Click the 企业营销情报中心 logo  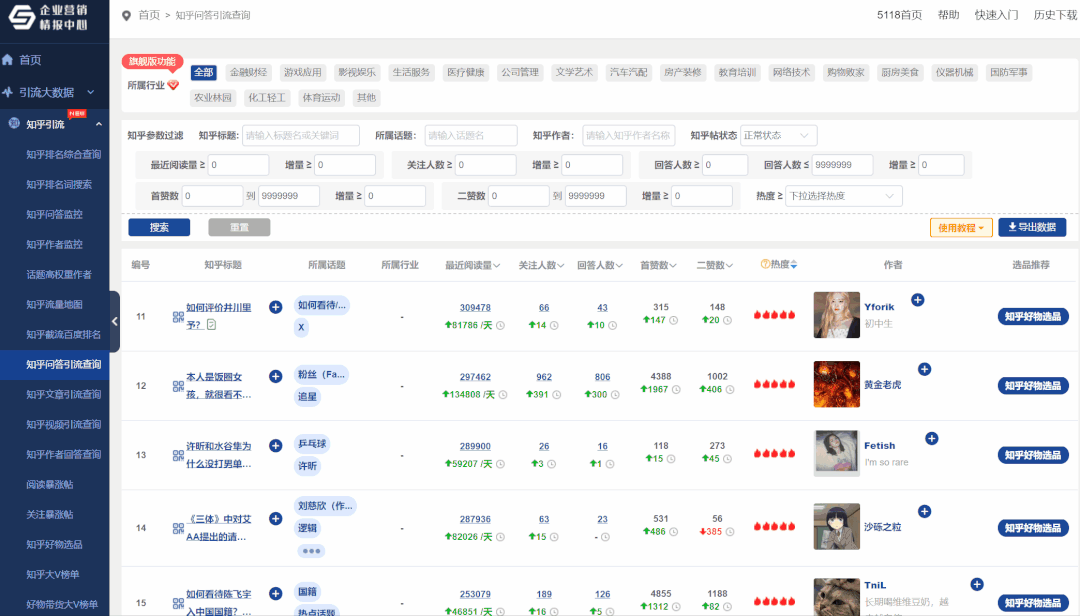[50, 17]
